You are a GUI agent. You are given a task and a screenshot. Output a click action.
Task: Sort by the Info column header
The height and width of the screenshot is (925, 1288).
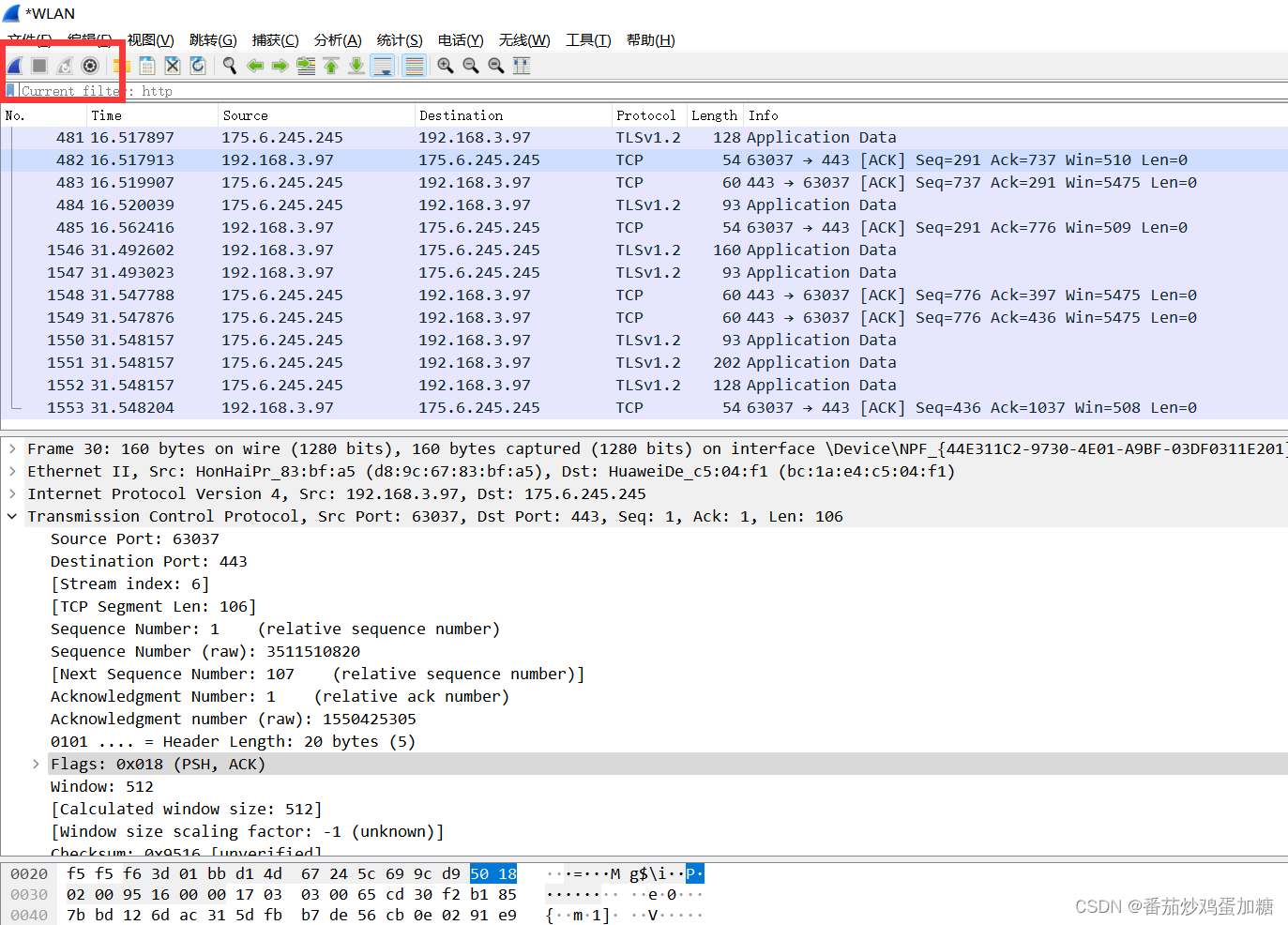click(1016, 115)
